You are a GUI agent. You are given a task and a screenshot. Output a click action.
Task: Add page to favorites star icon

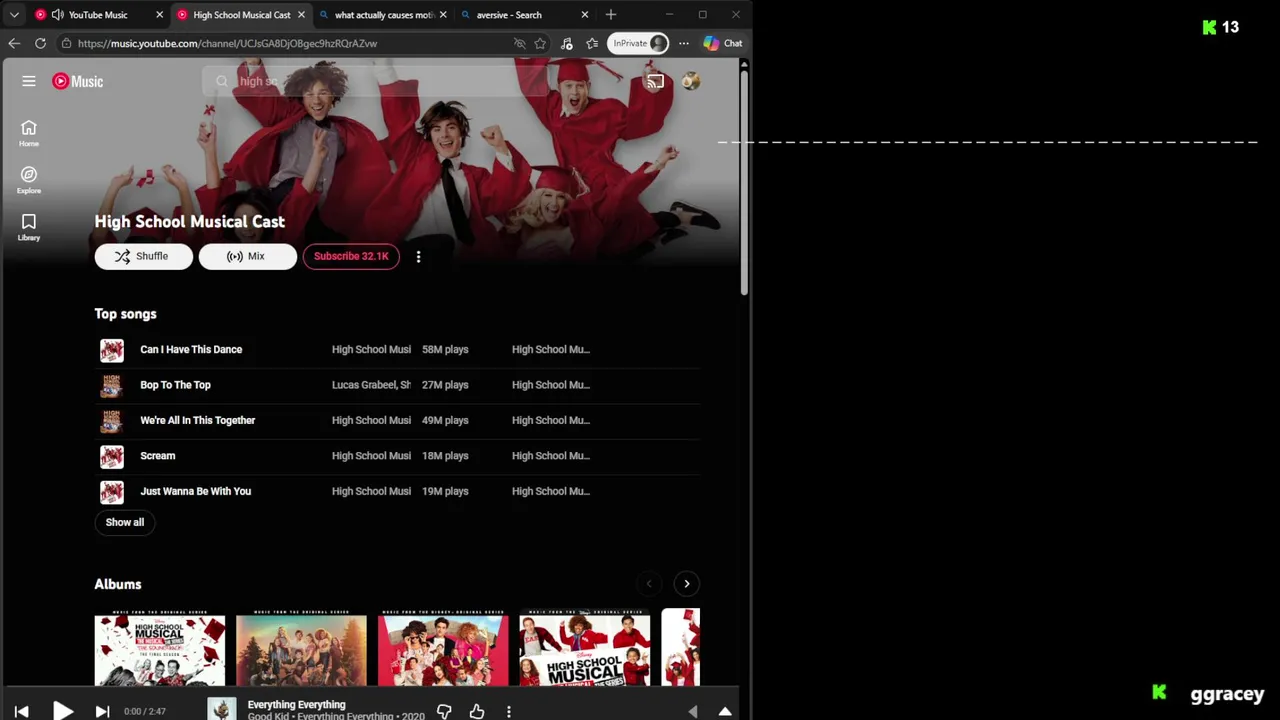(540, 43)
